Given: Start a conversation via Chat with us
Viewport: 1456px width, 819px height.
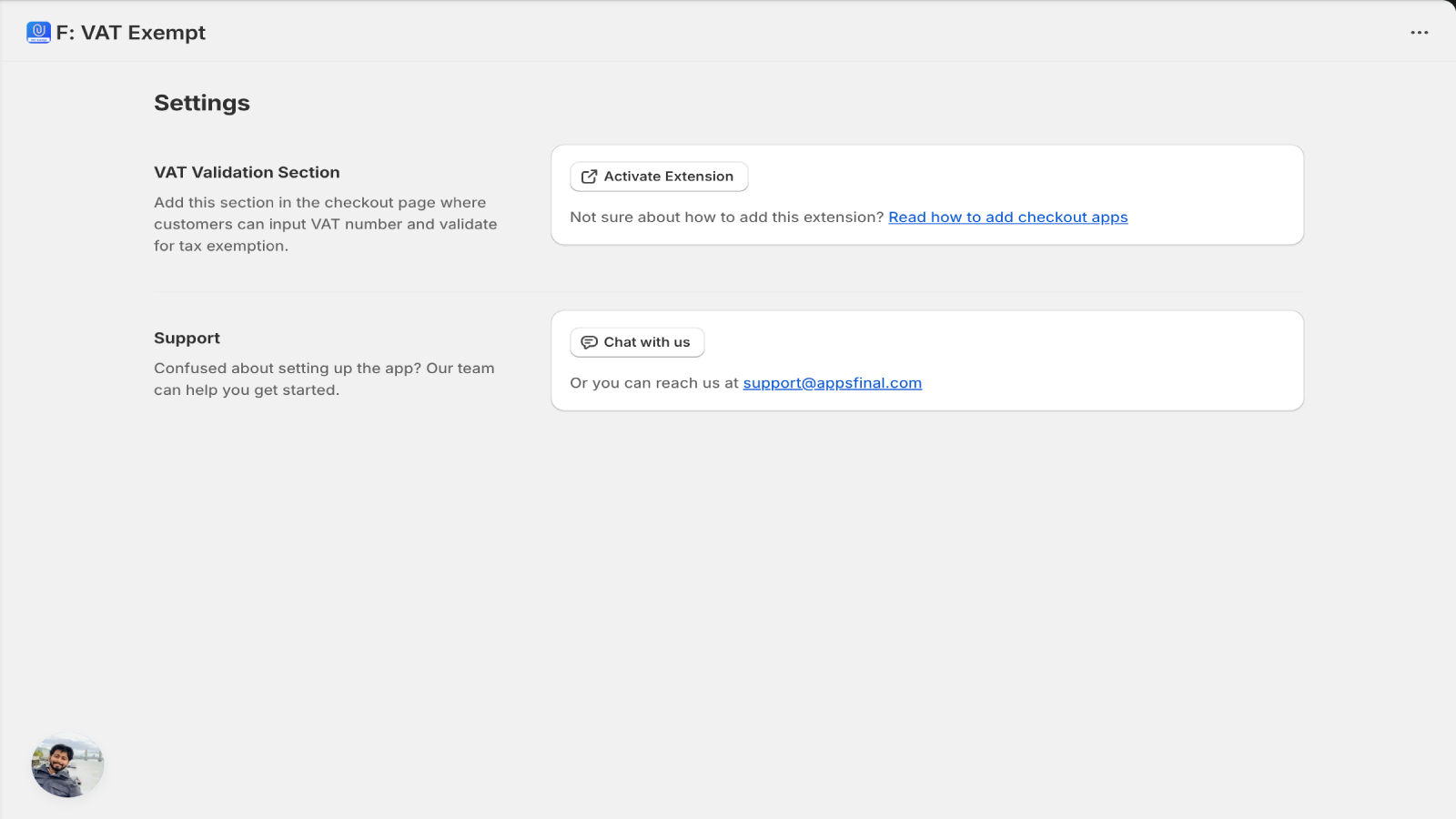Looking at the screenshot, I should point(637,342).
